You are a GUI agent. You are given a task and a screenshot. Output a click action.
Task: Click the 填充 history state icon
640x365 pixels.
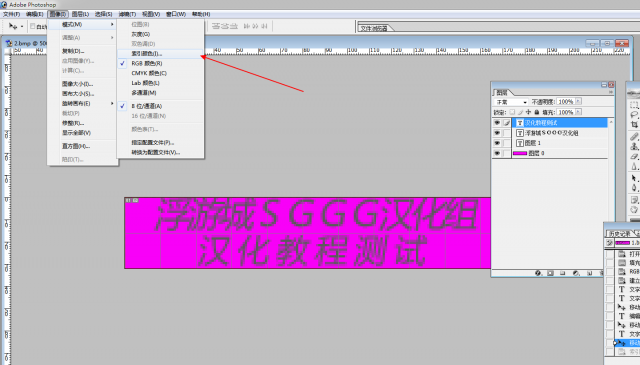(x=622, y=263)
